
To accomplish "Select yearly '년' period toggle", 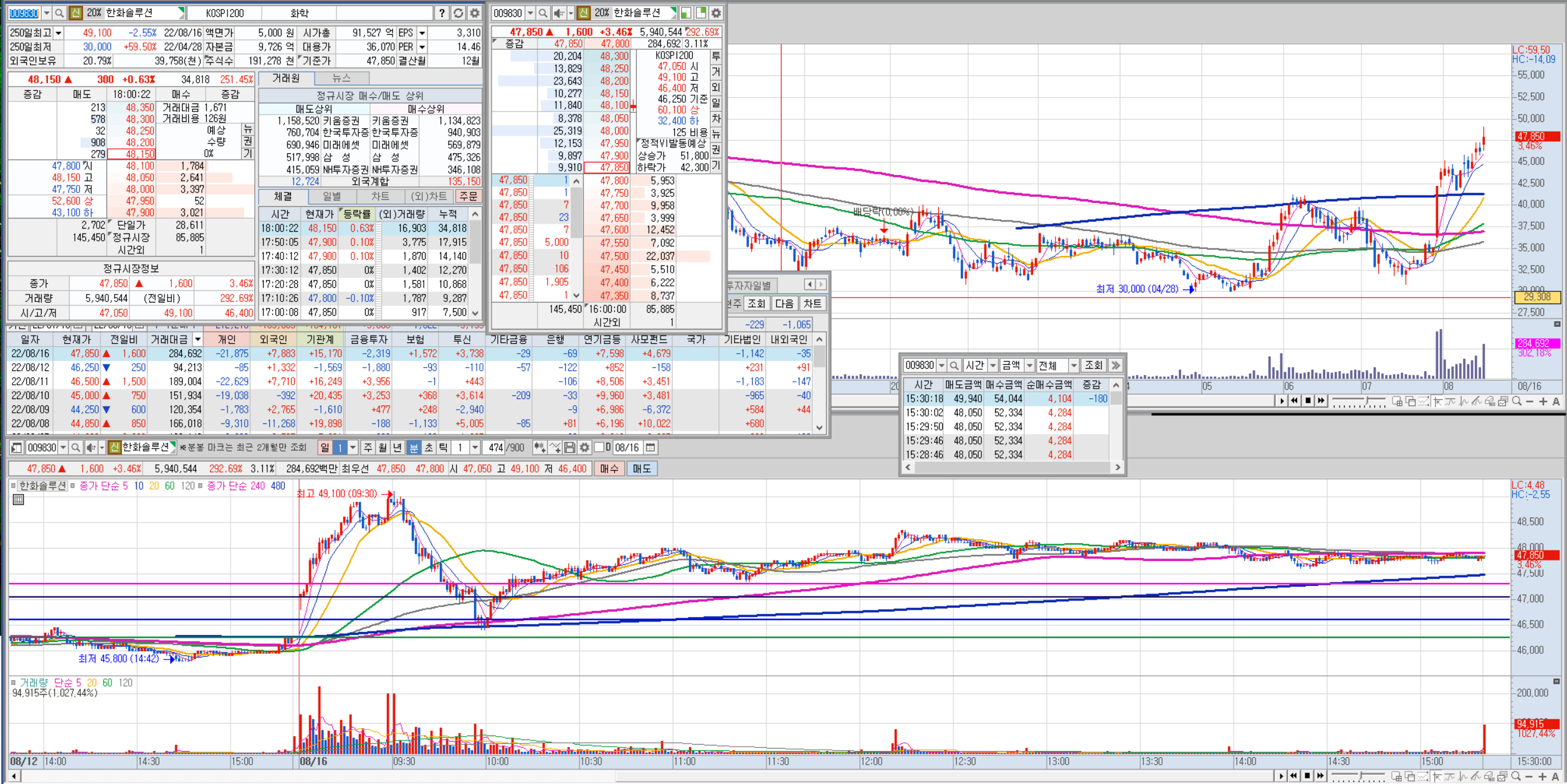I will click(x=398, y=448).
